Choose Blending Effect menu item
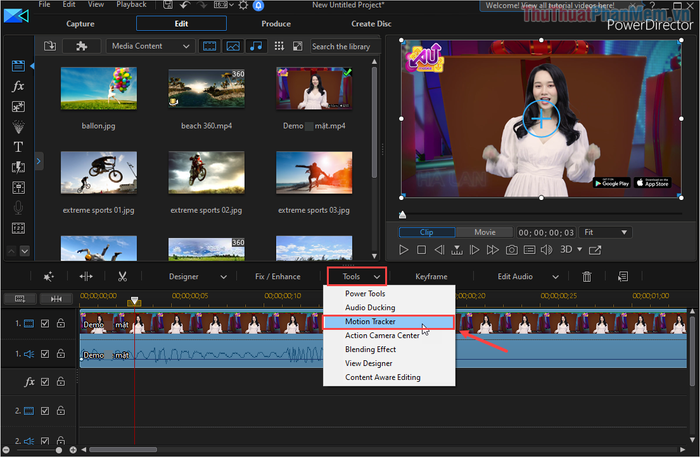This screenshot has height=457, width=700. pos(388,349)
